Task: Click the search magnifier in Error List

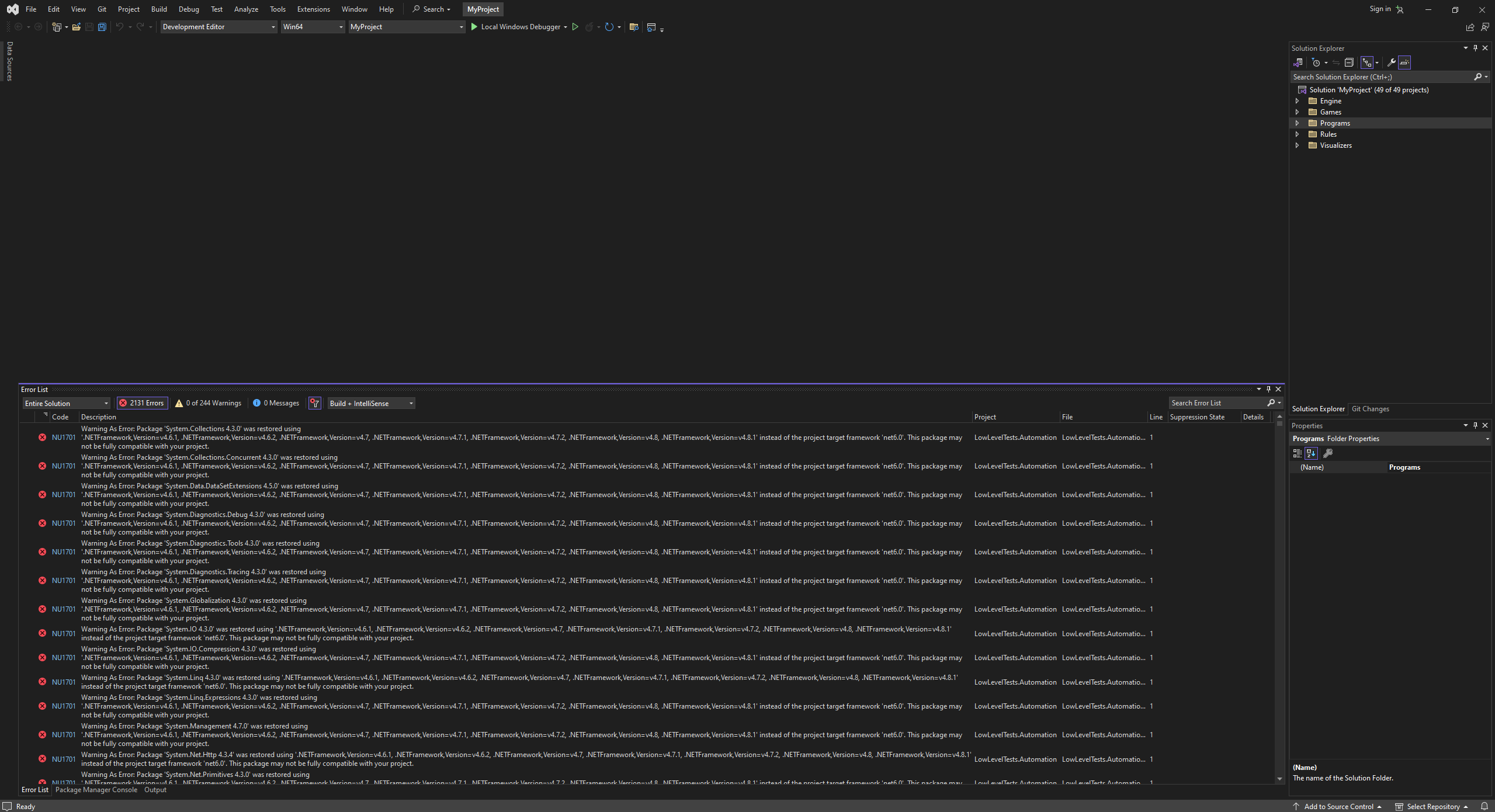Action: (x=1271, y=403)
